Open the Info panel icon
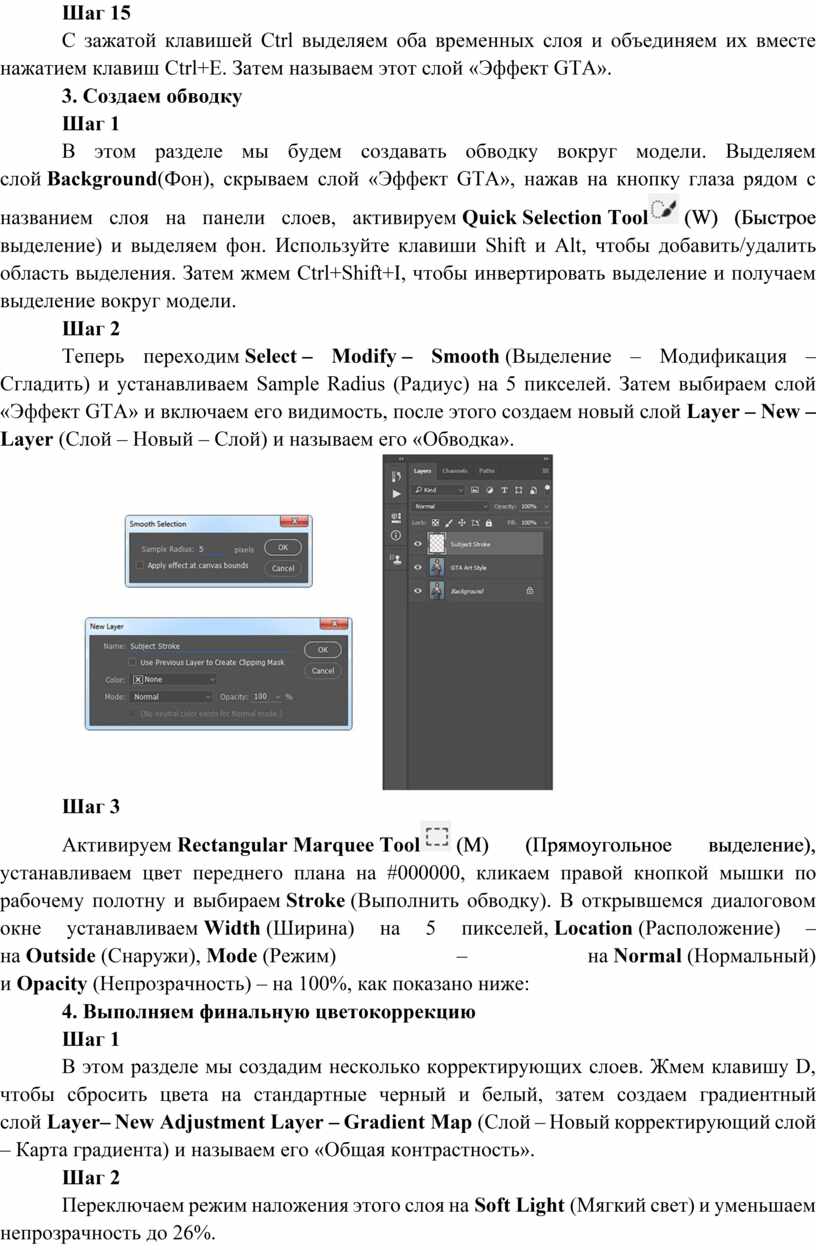This screenshot has height=1250, width=816. [x=396, y=535]
